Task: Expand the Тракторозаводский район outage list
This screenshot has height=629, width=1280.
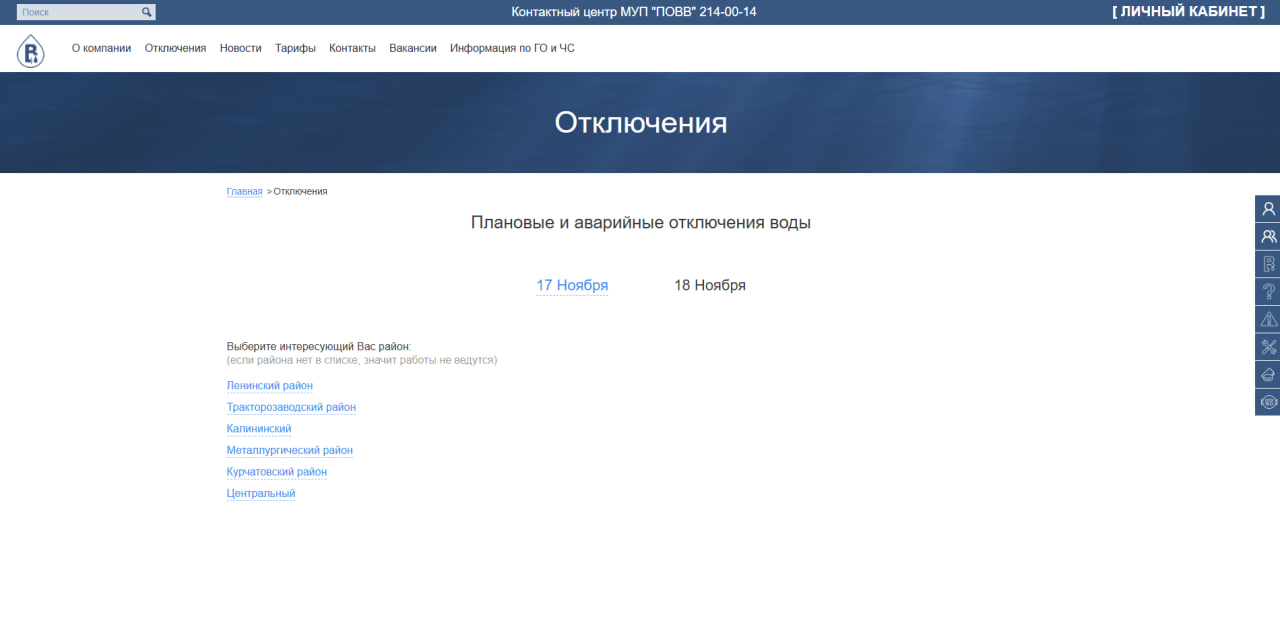Action: pos(291,407)
